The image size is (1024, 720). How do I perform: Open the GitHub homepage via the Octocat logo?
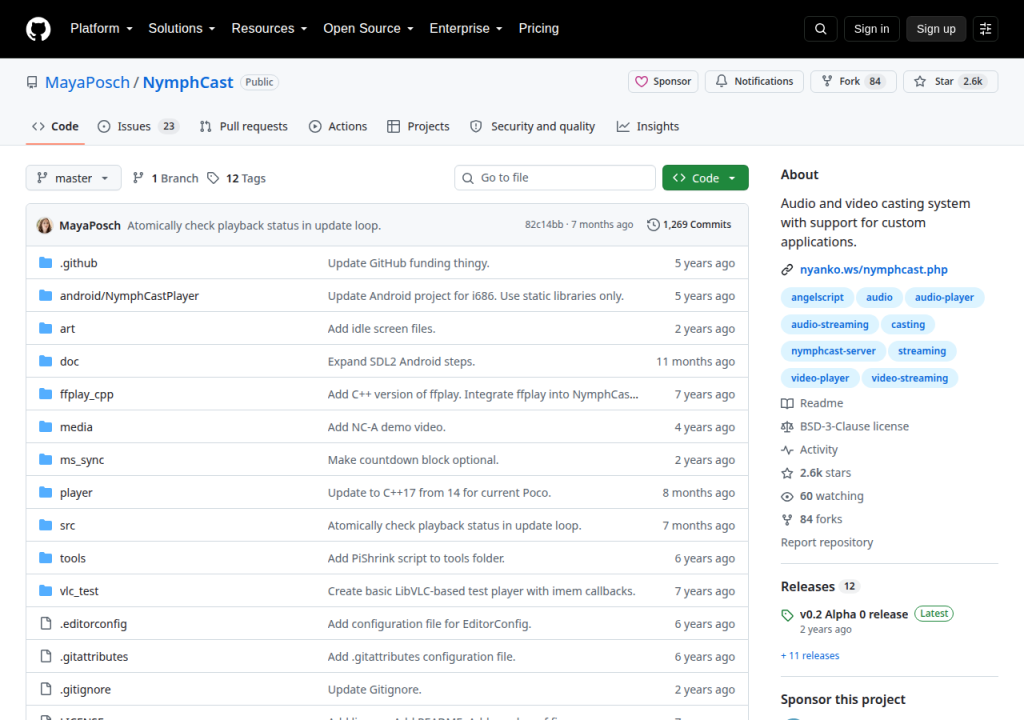tap(38, 29)
